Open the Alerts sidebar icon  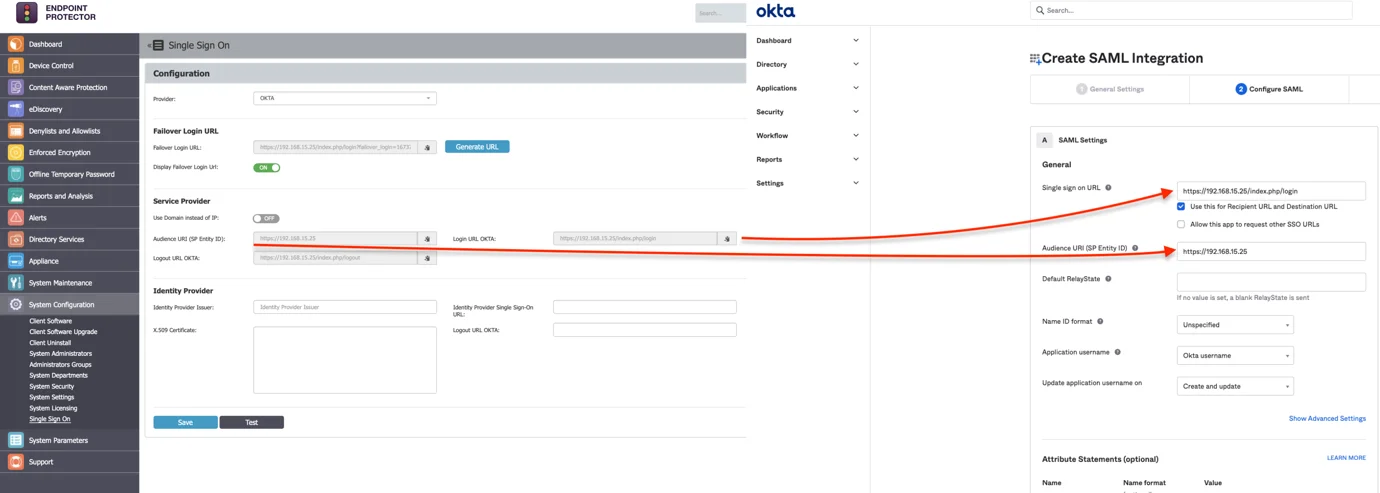click(x=15, y=218)
